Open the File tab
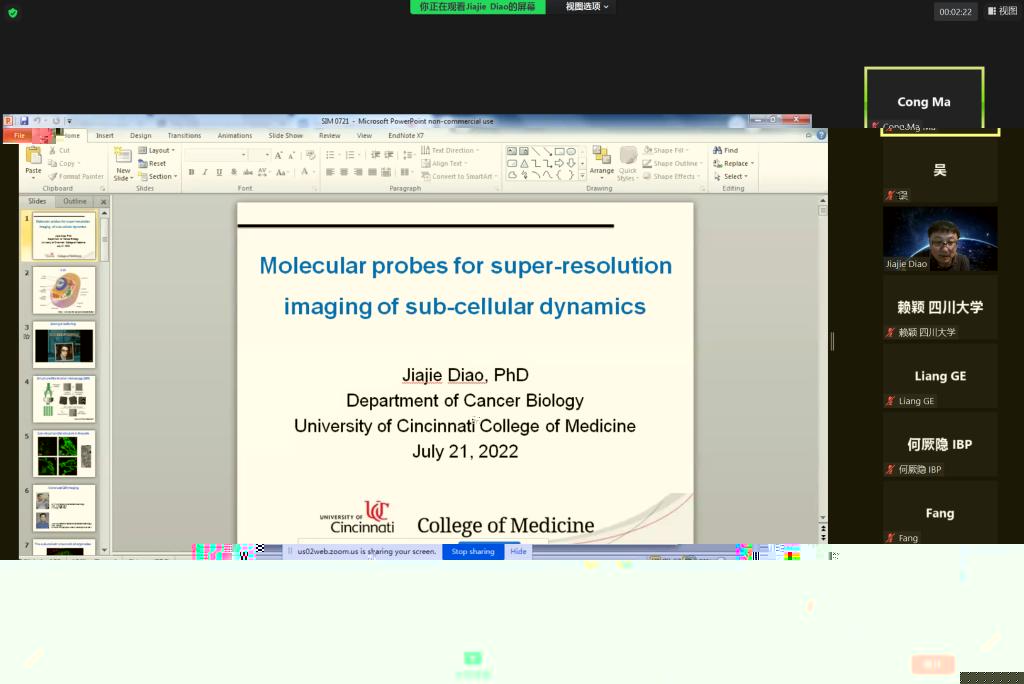The image size is (1024, 684). coord(20,135)
